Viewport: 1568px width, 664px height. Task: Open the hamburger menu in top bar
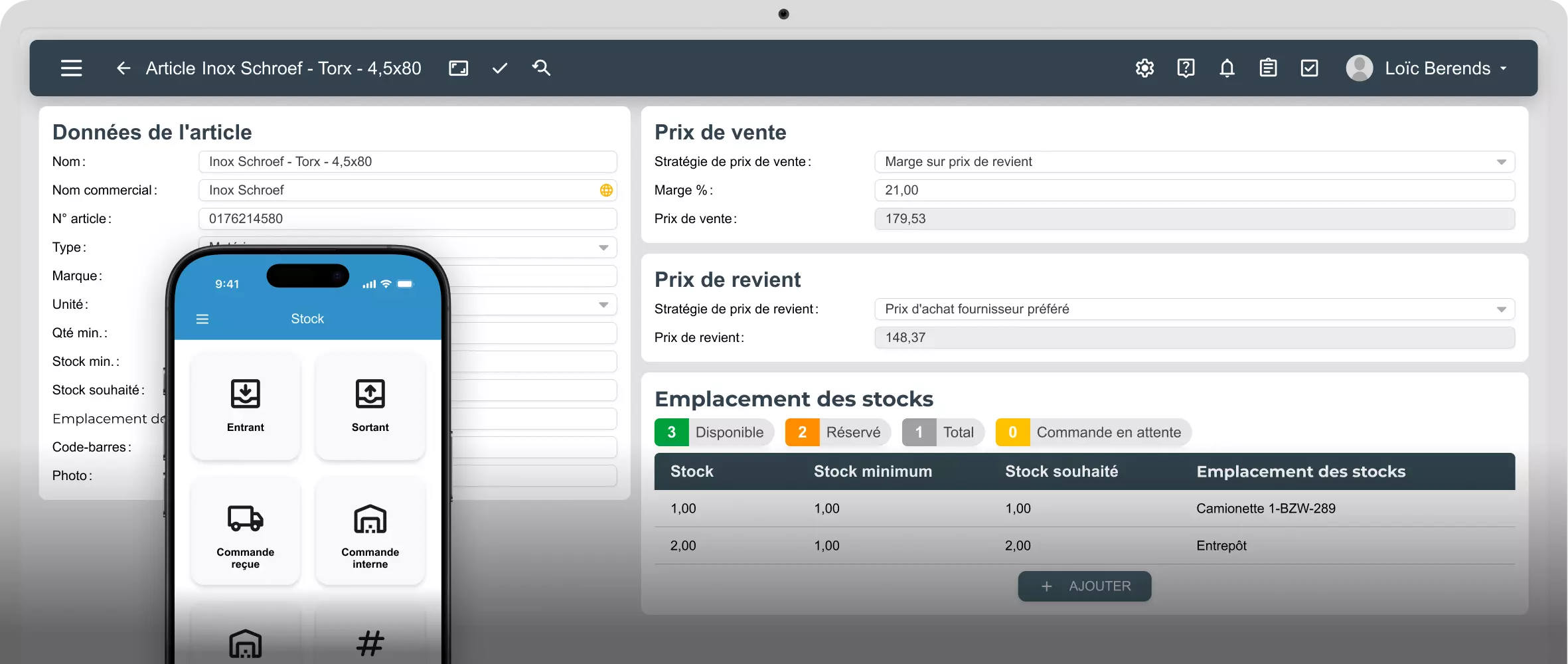tap(72, 68)
